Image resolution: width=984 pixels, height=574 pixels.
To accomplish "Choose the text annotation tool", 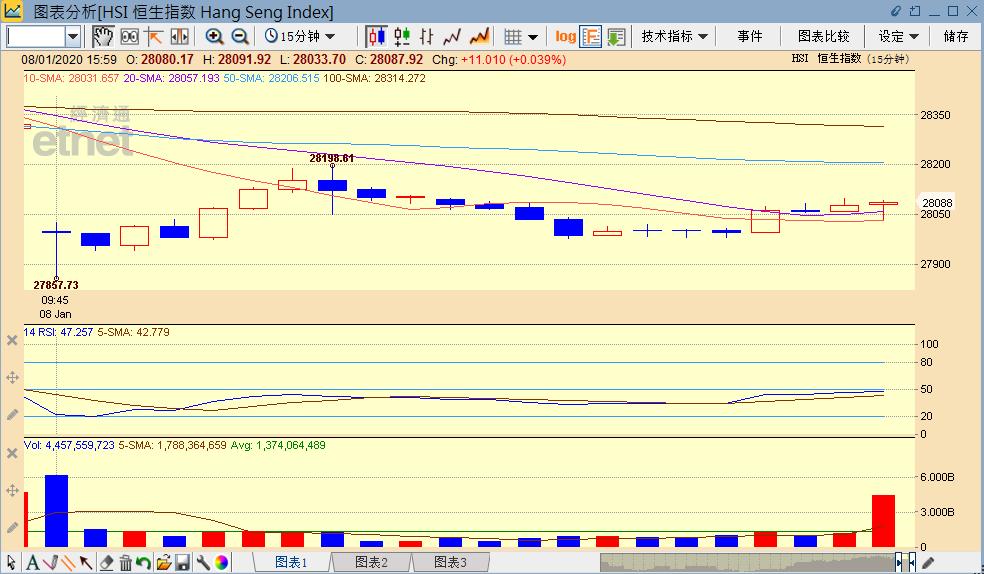I will point(32,563).
